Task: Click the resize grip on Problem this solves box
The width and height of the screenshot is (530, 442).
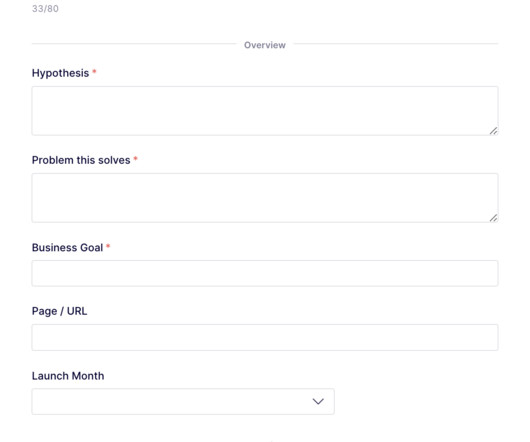Action: pyautogui.click(x=493, y=218)
